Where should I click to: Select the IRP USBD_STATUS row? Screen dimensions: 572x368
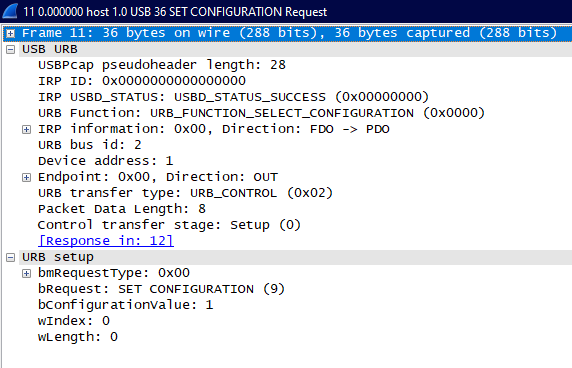click(233, 97)
